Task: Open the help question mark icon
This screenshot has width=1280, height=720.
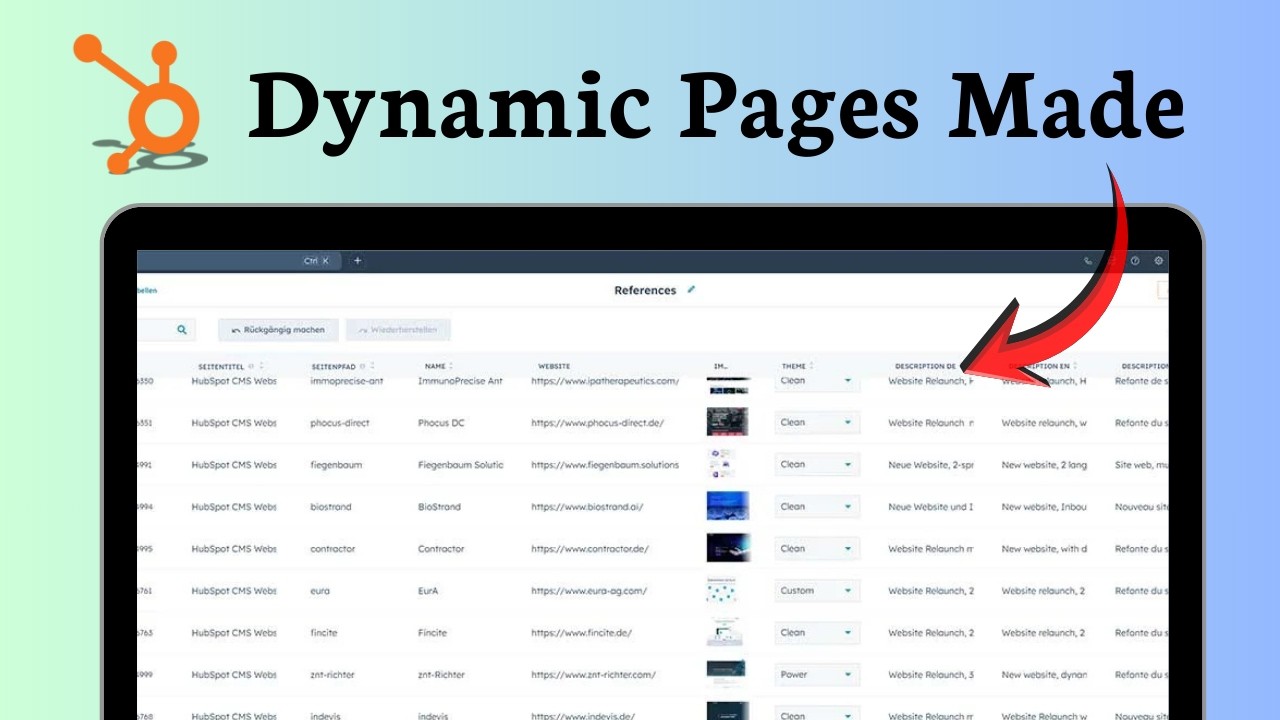Action: tap(1135, 261)
